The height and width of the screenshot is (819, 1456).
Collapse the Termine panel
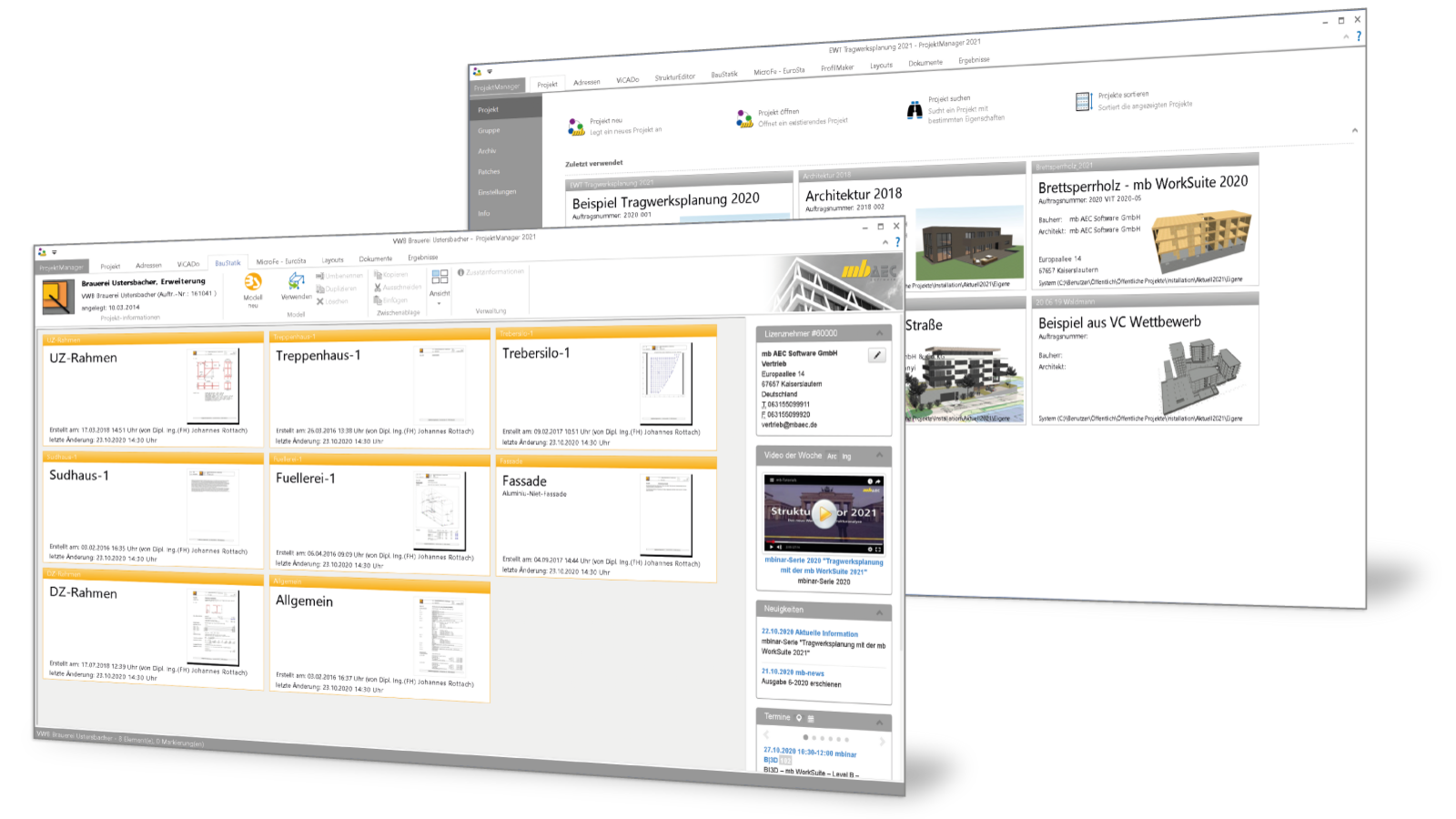coord(880,723)
